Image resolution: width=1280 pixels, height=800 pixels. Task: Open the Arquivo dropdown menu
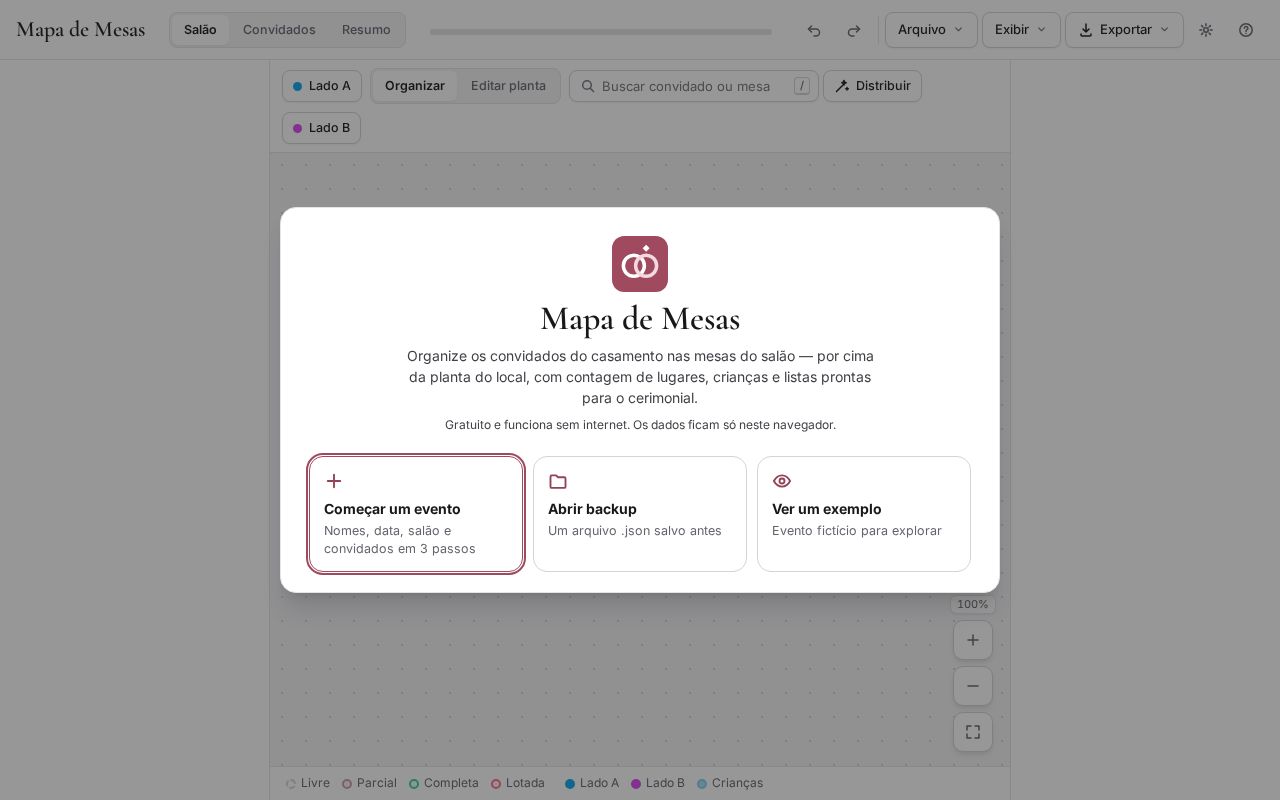click(x=931, y=30)
